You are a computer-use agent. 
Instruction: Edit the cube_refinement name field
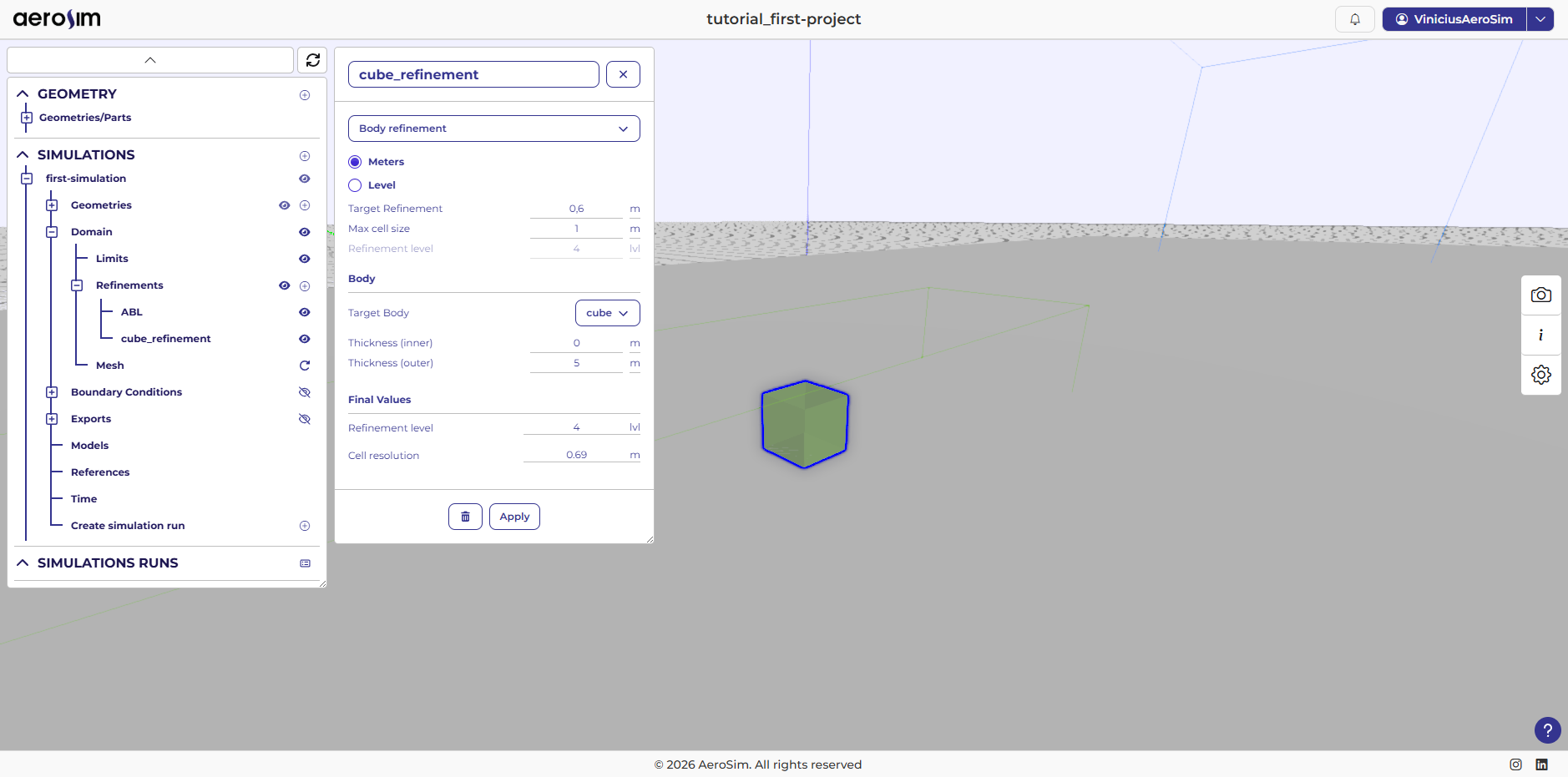click(x=473, y=74)
